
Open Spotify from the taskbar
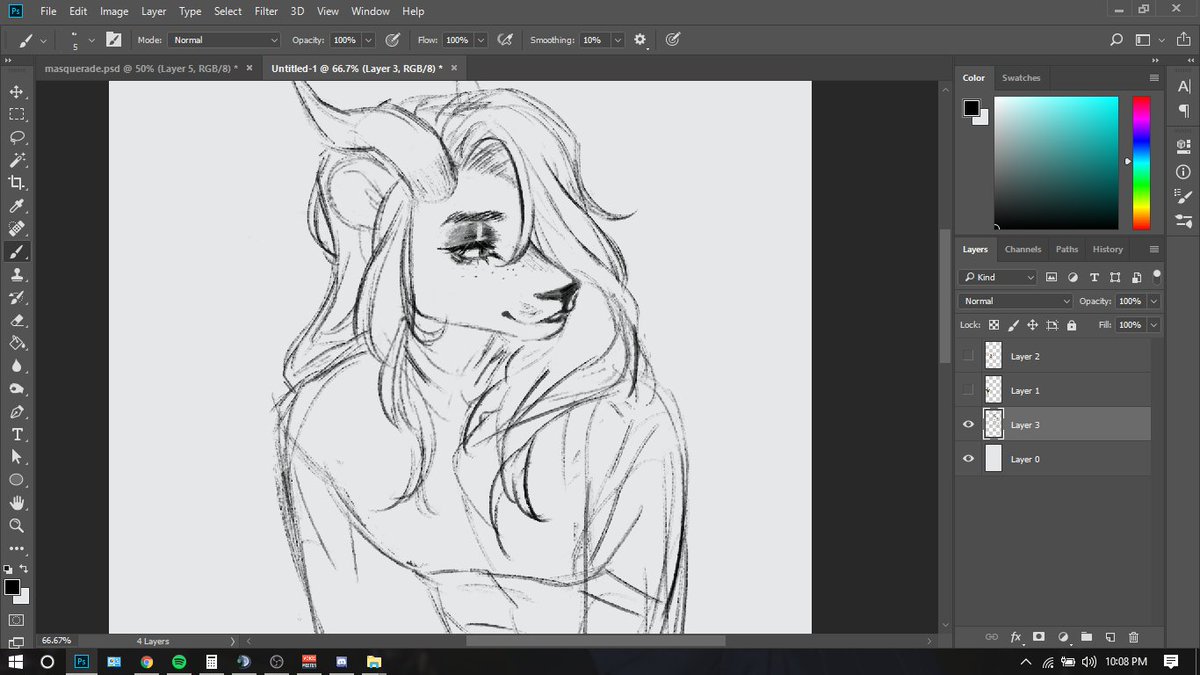pyautogui.click(x=179, y=662)
